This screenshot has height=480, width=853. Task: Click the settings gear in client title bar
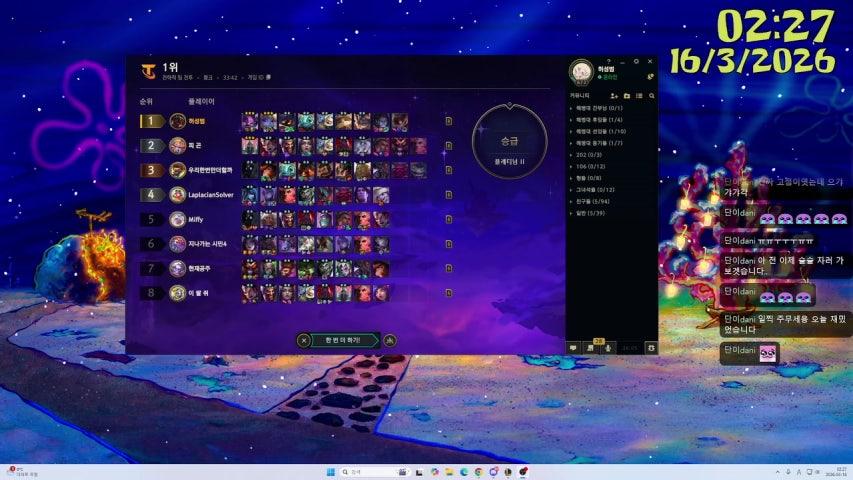click(x=636, y=62)
